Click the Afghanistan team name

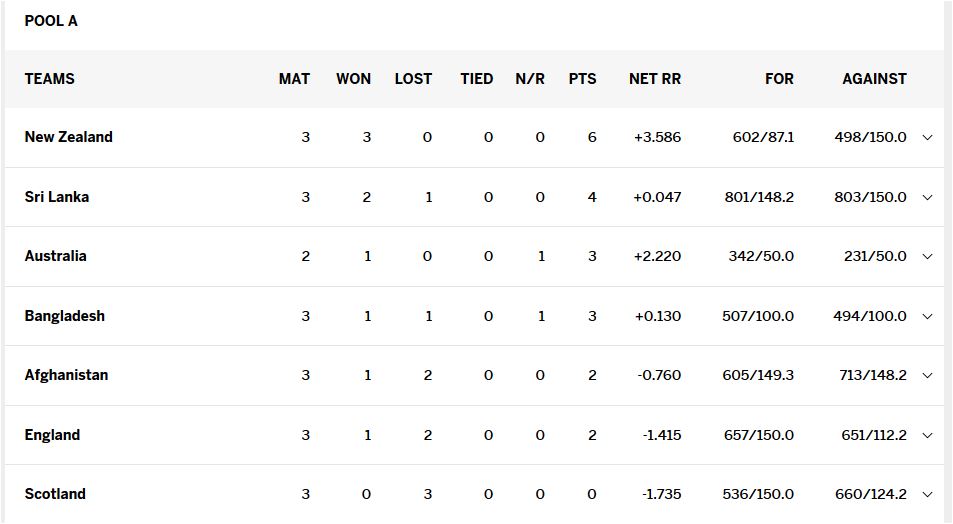click(66, 375)
